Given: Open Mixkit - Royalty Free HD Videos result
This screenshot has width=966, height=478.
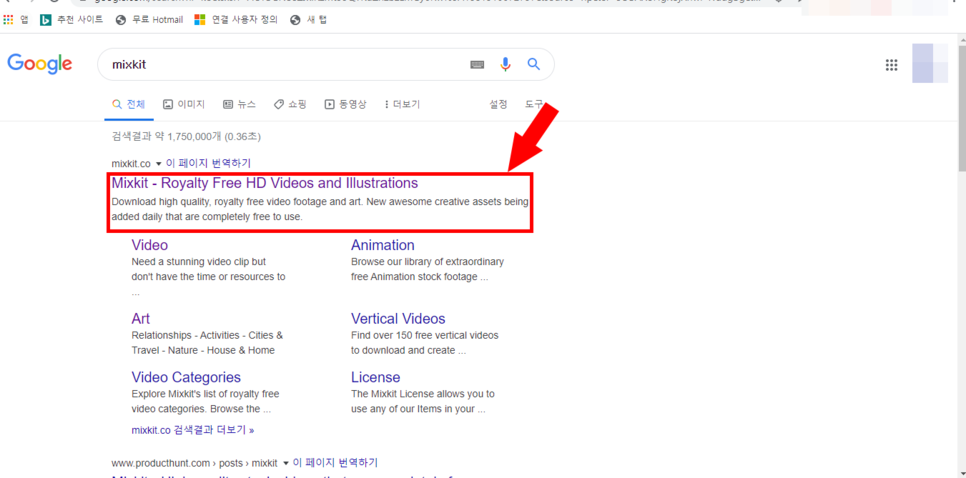Looking at the screenshot, I should point(265,183).
